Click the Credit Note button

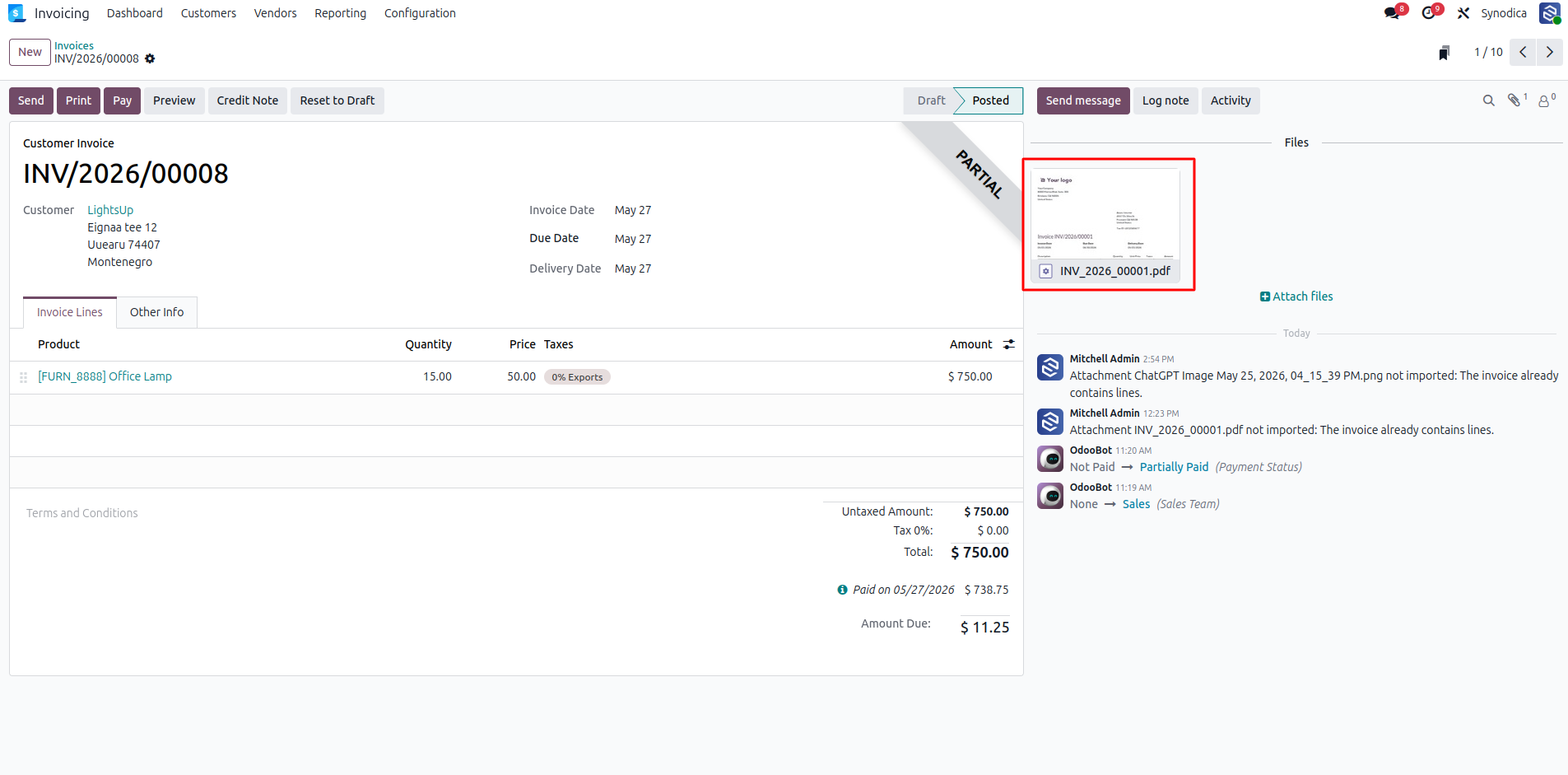pos(248,100)
